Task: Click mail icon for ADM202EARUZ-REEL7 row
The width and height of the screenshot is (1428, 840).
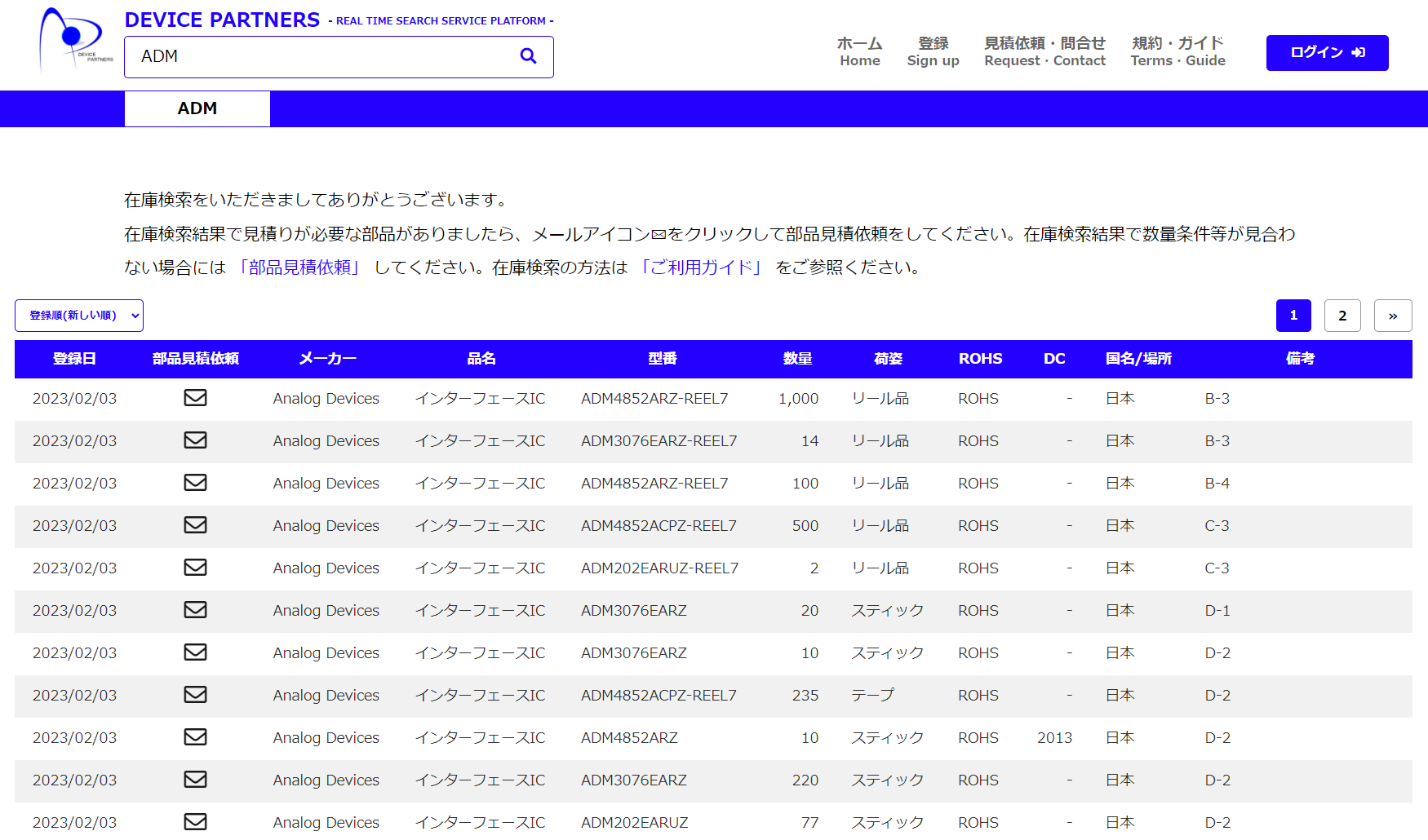Action: 195,568
